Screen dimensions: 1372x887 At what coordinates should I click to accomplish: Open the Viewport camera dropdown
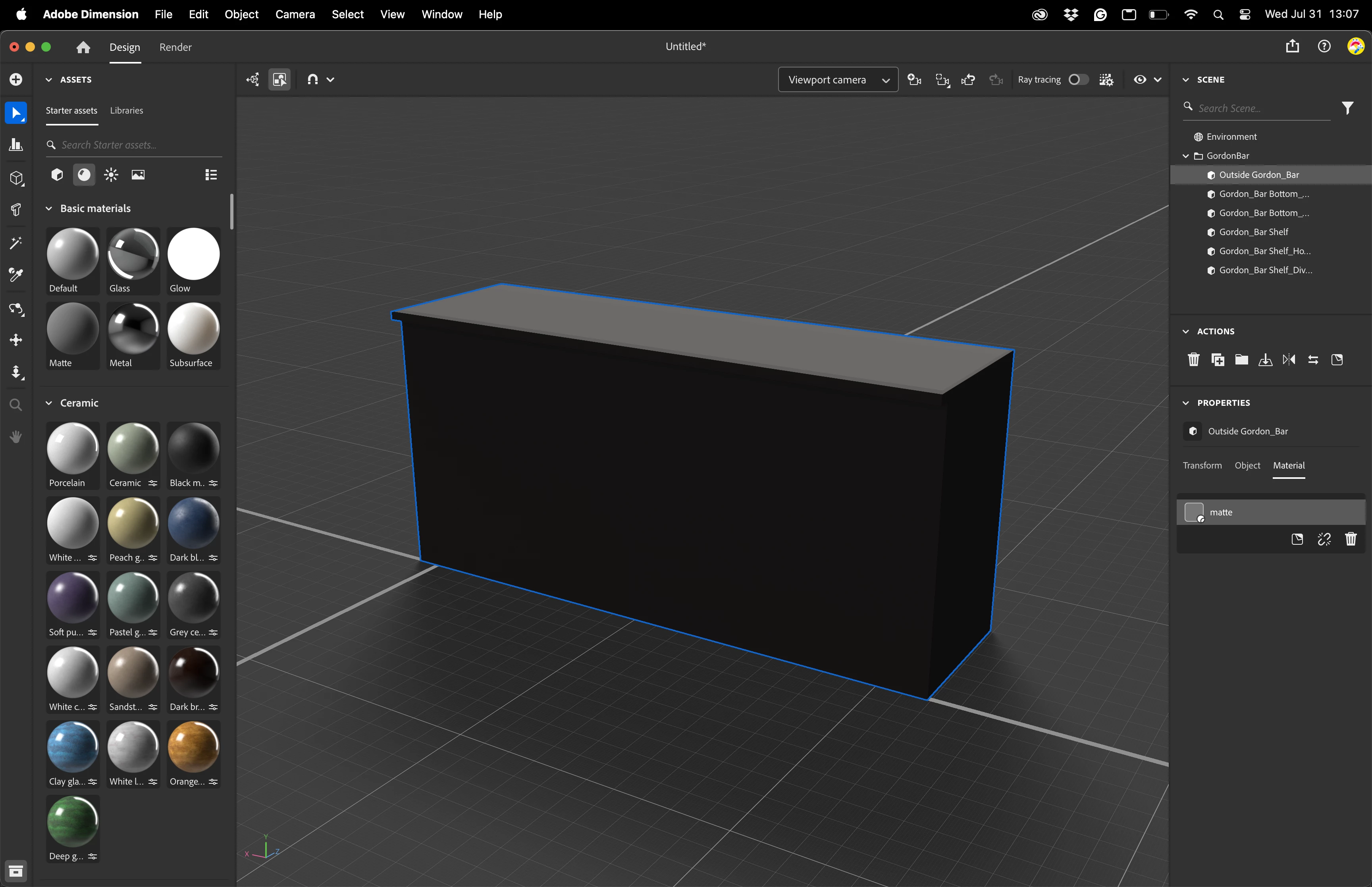pyautogui.click(x=838, y=79)
